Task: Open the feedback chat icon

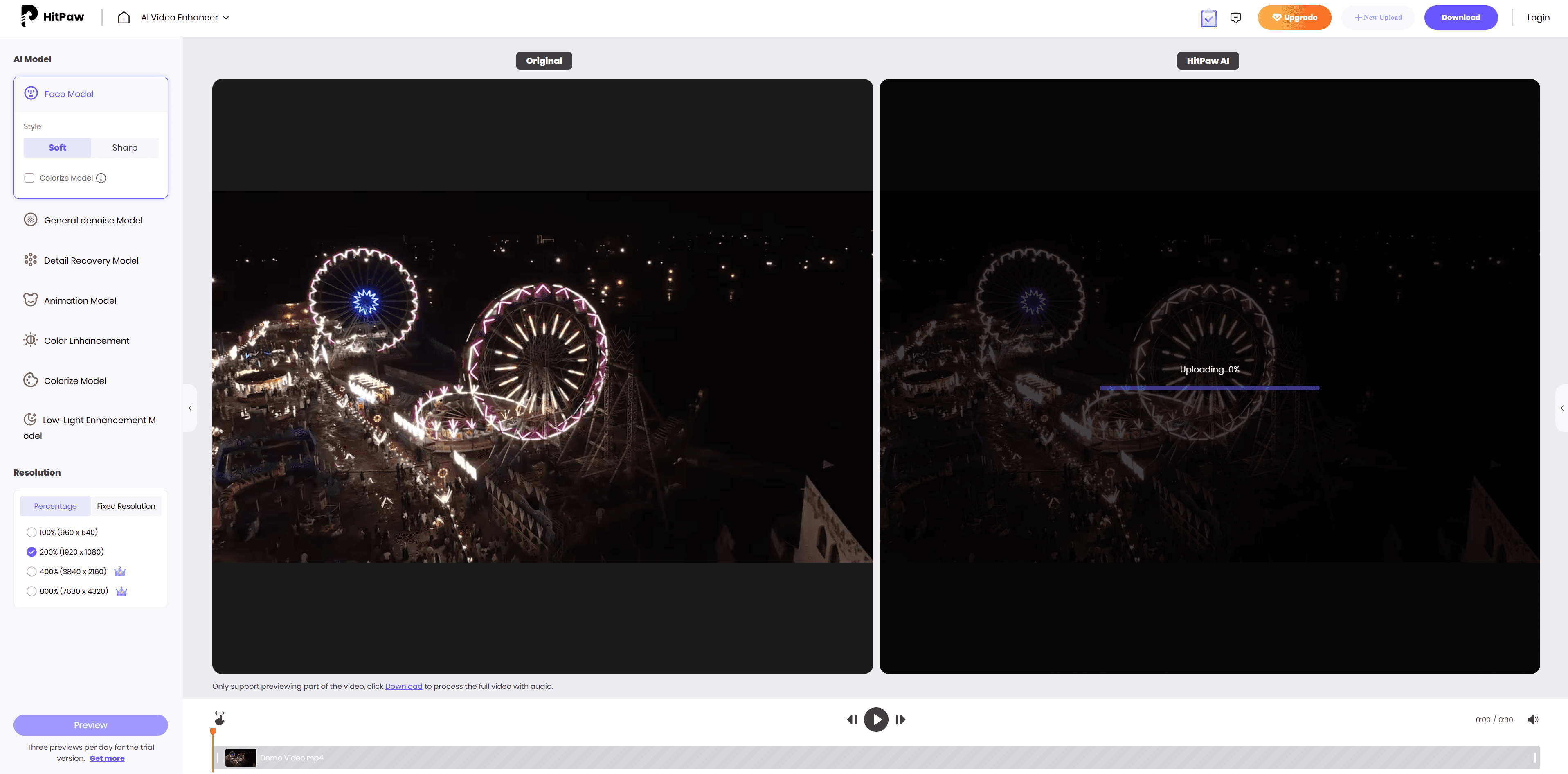Action: point(1236,18)
